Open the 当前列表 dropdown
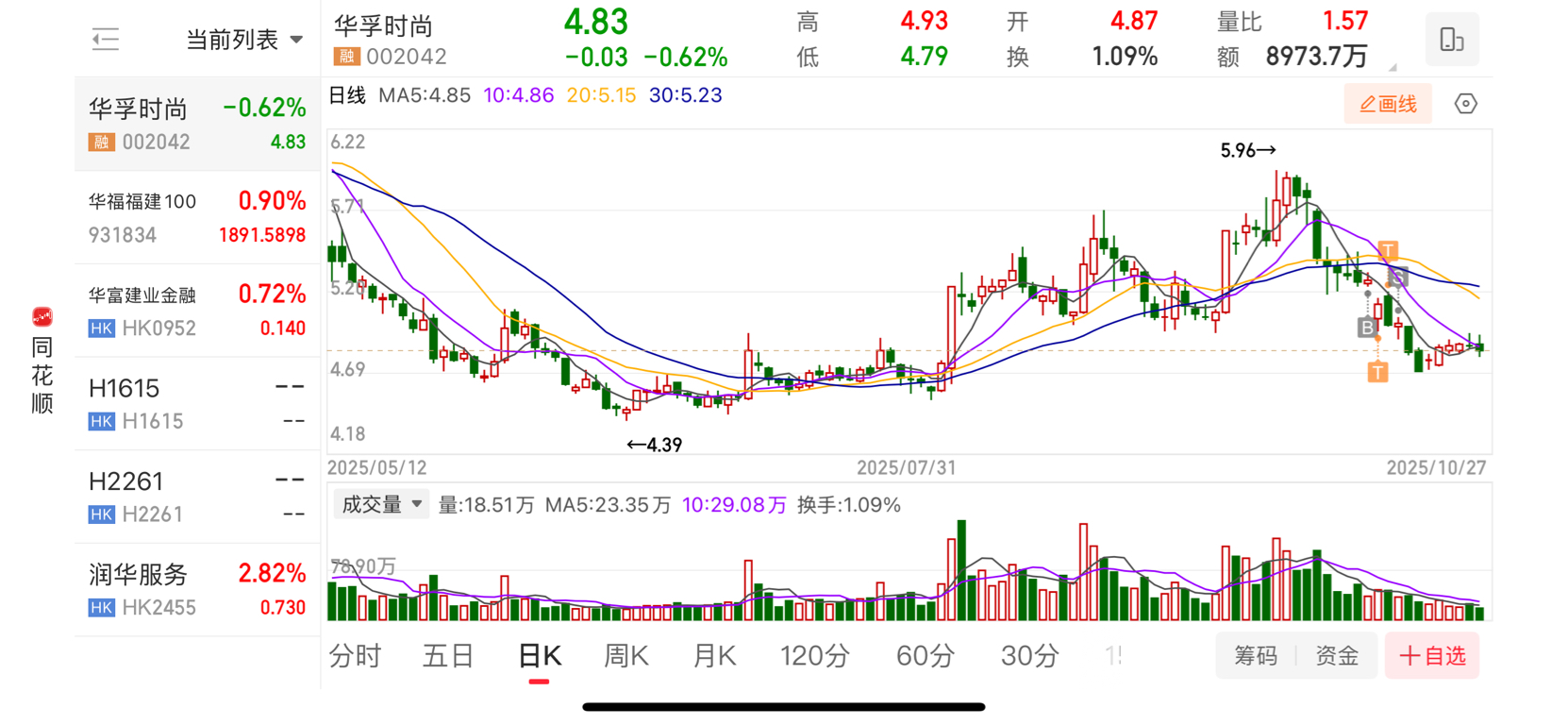1568x725 pixels. (x=244, y=40)
